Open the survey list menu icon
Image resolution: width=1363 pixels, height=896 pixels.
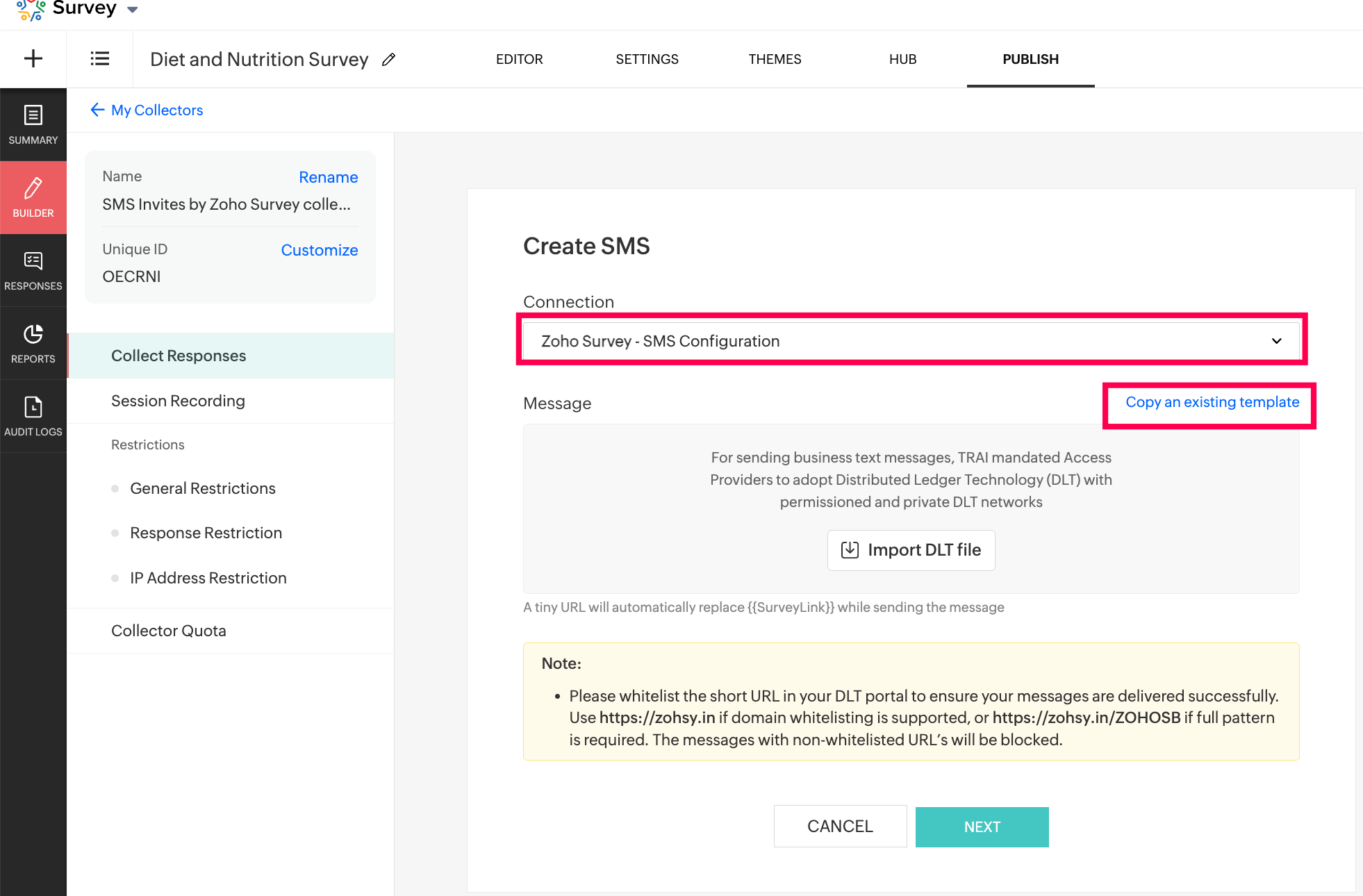click(100, 58)
